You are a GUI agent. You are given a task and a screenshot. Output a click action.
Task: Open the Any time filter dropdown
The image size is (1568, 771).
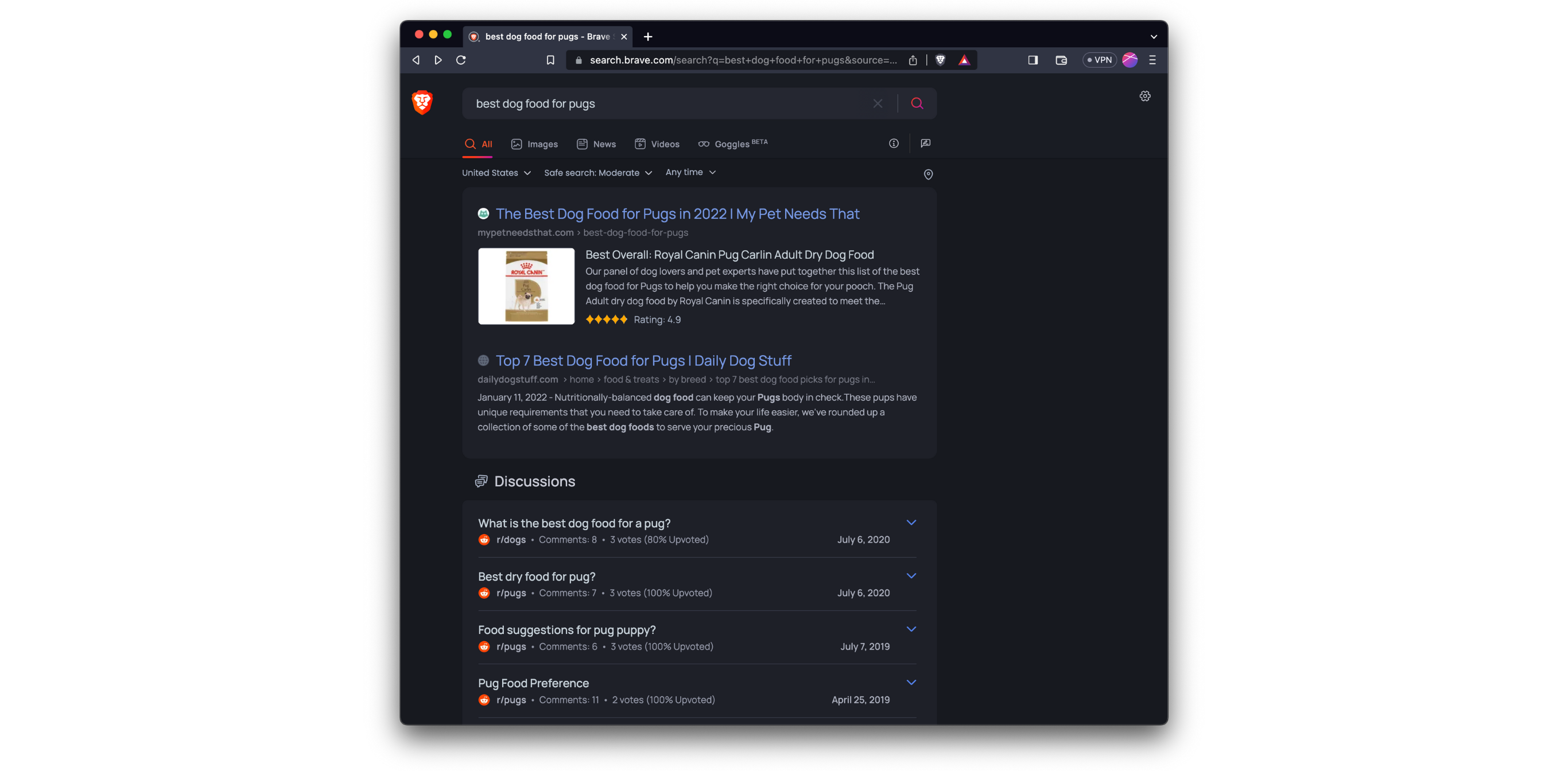[x=691, y=172]
